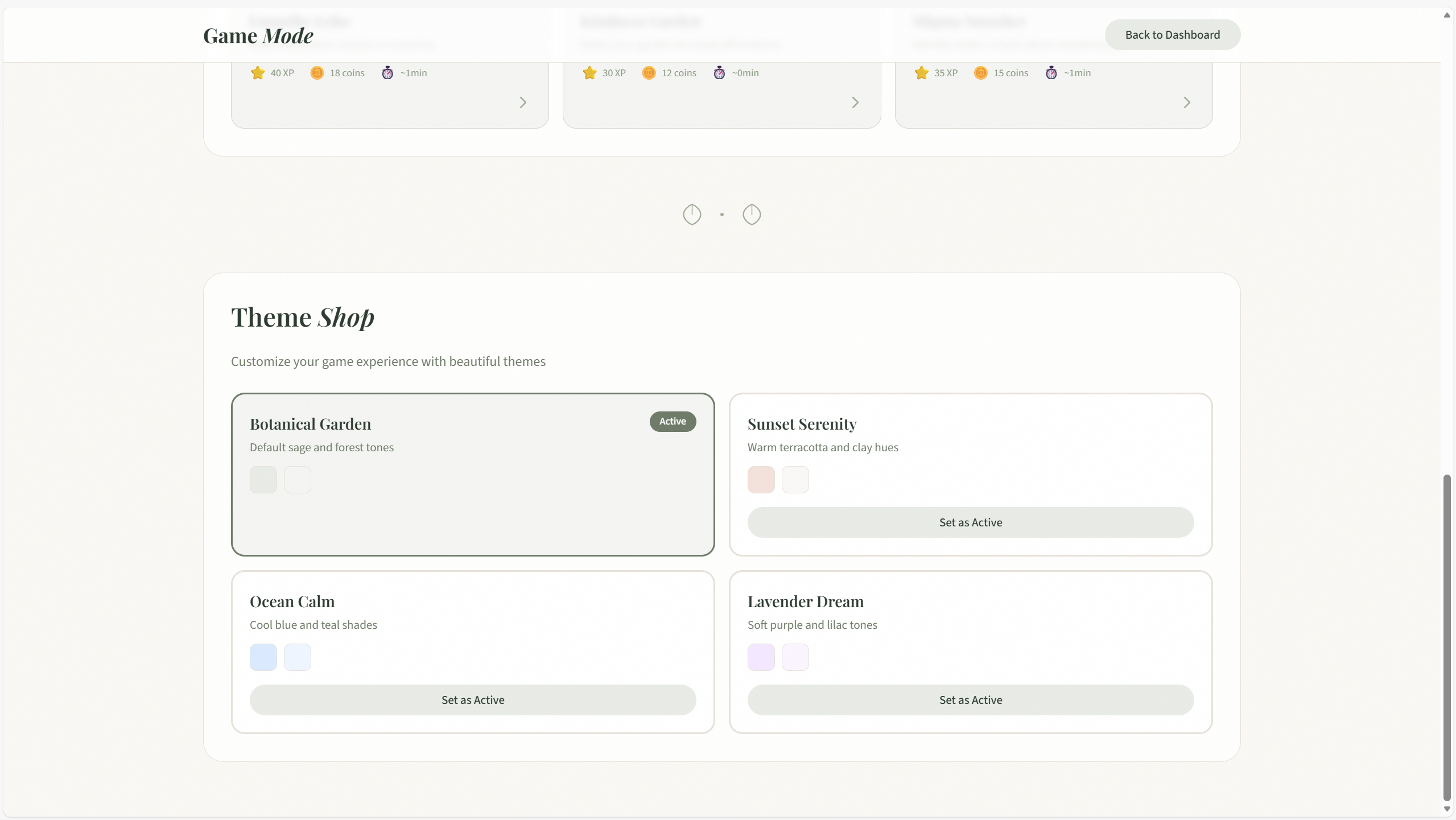Screen dimensions: 1456x820
Task: Click the left leaf divider icon
Action: point(692,215)
